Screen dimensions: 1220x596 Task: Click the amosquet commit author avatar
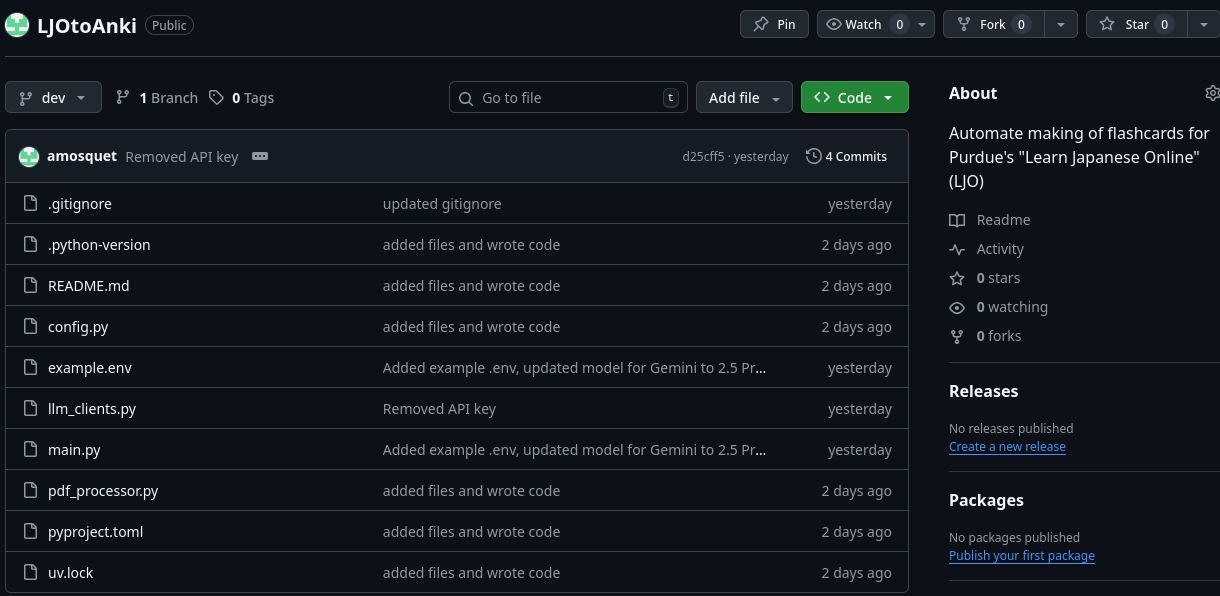29,157
